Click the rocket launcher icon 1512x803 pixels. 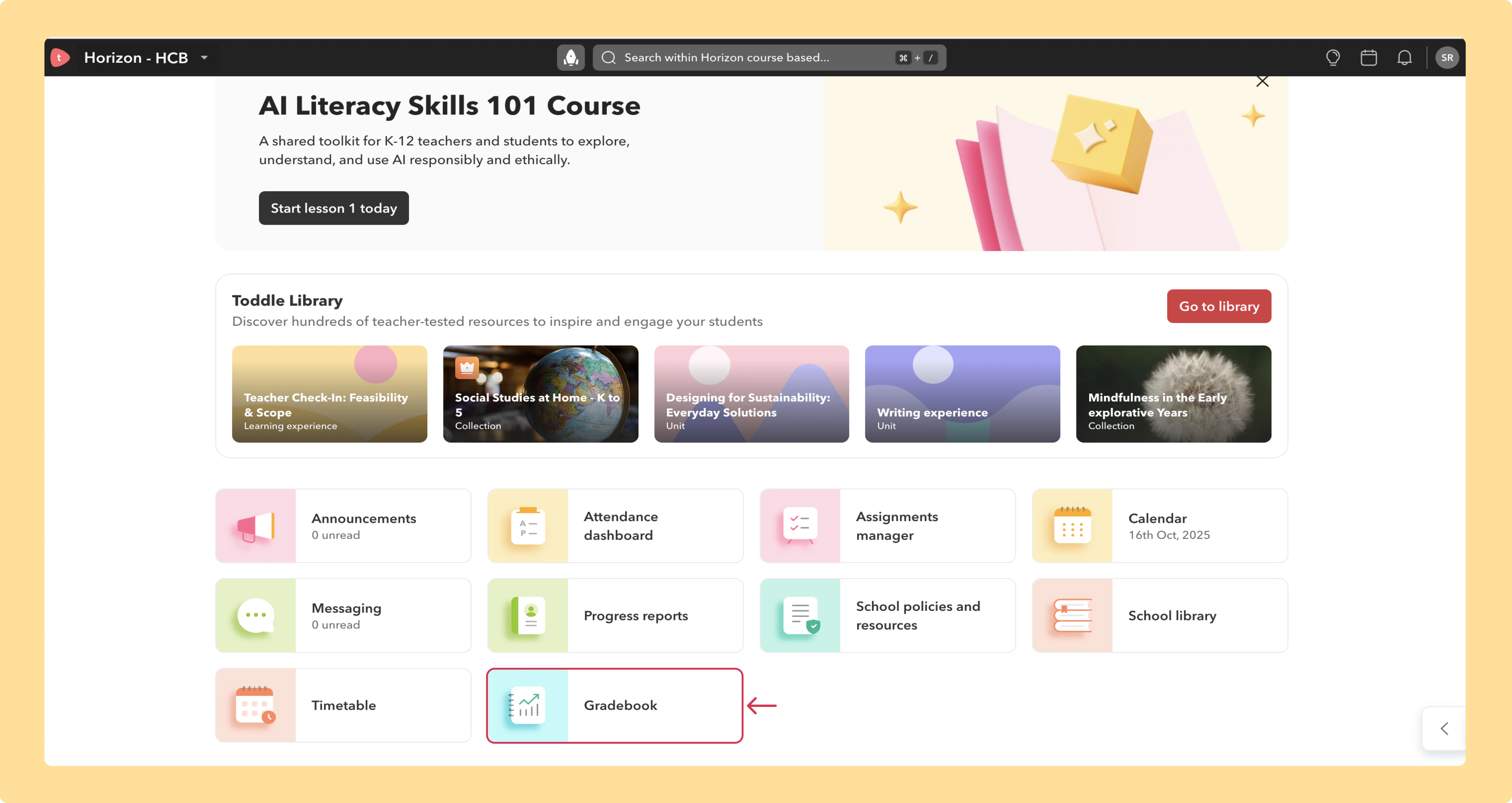(571, 57)
